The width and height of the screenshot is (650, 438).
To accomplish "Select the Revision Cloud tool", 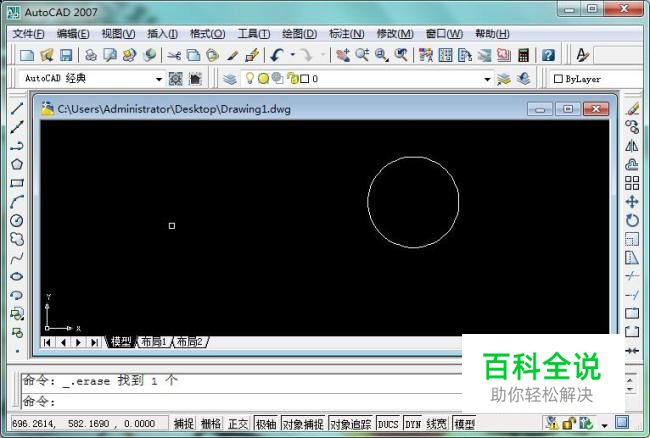I will pos(17,239).
